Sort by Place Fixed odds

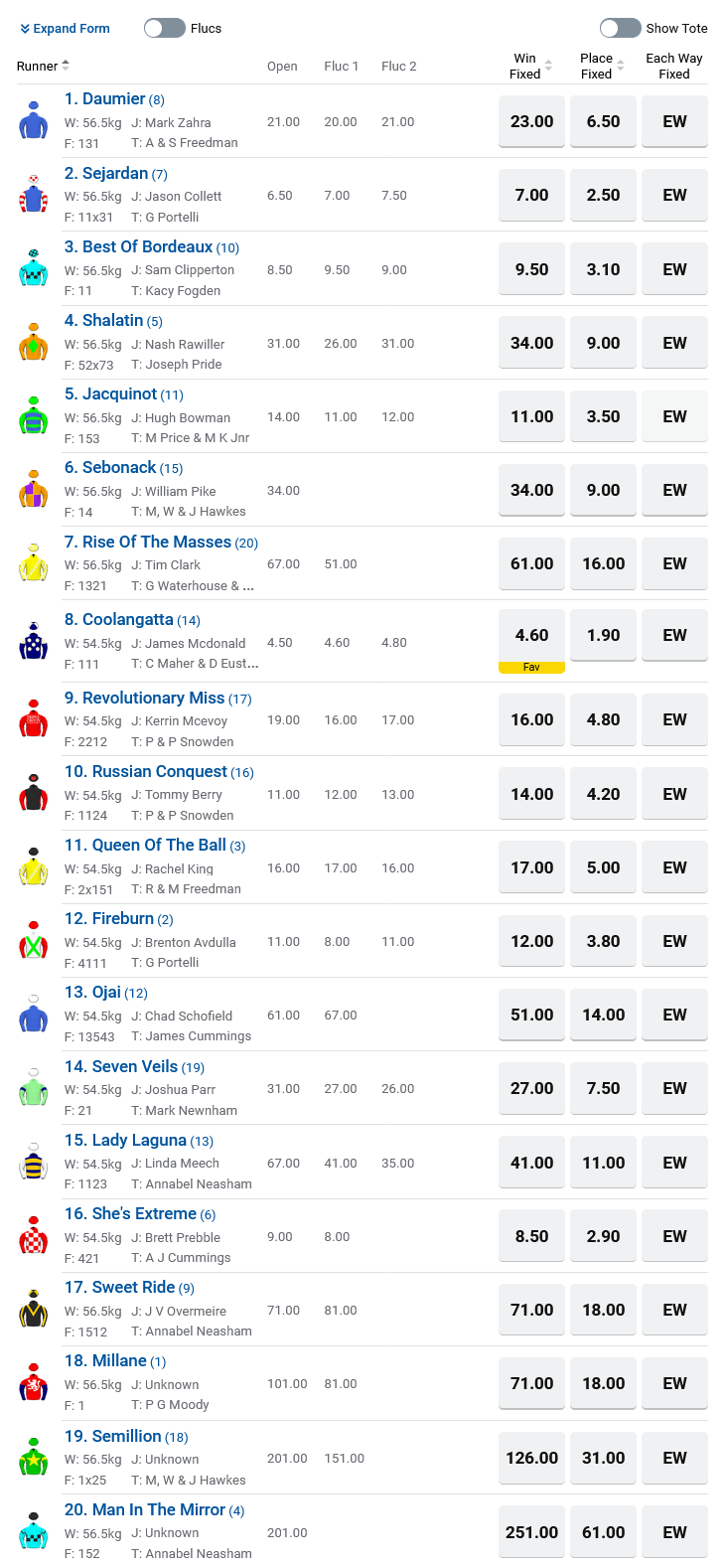coord(621,66)
